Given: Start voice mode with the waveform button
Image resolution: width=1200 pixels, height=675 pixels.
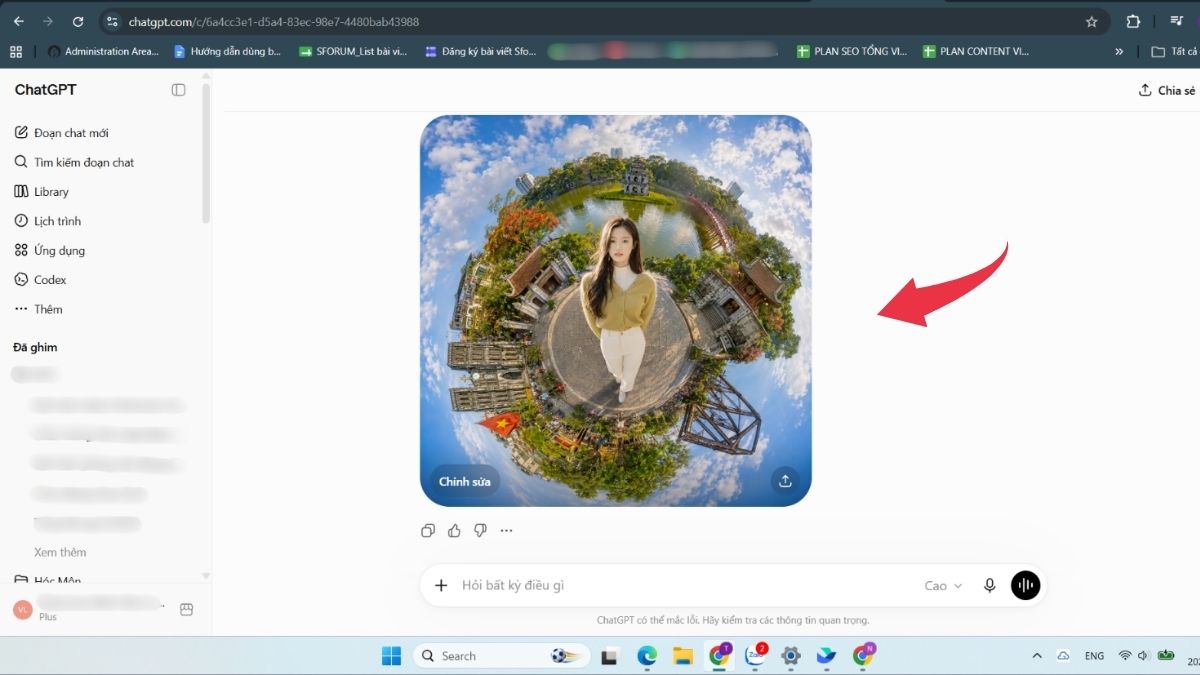Looking at the screenshot, I should point(1025,585).
